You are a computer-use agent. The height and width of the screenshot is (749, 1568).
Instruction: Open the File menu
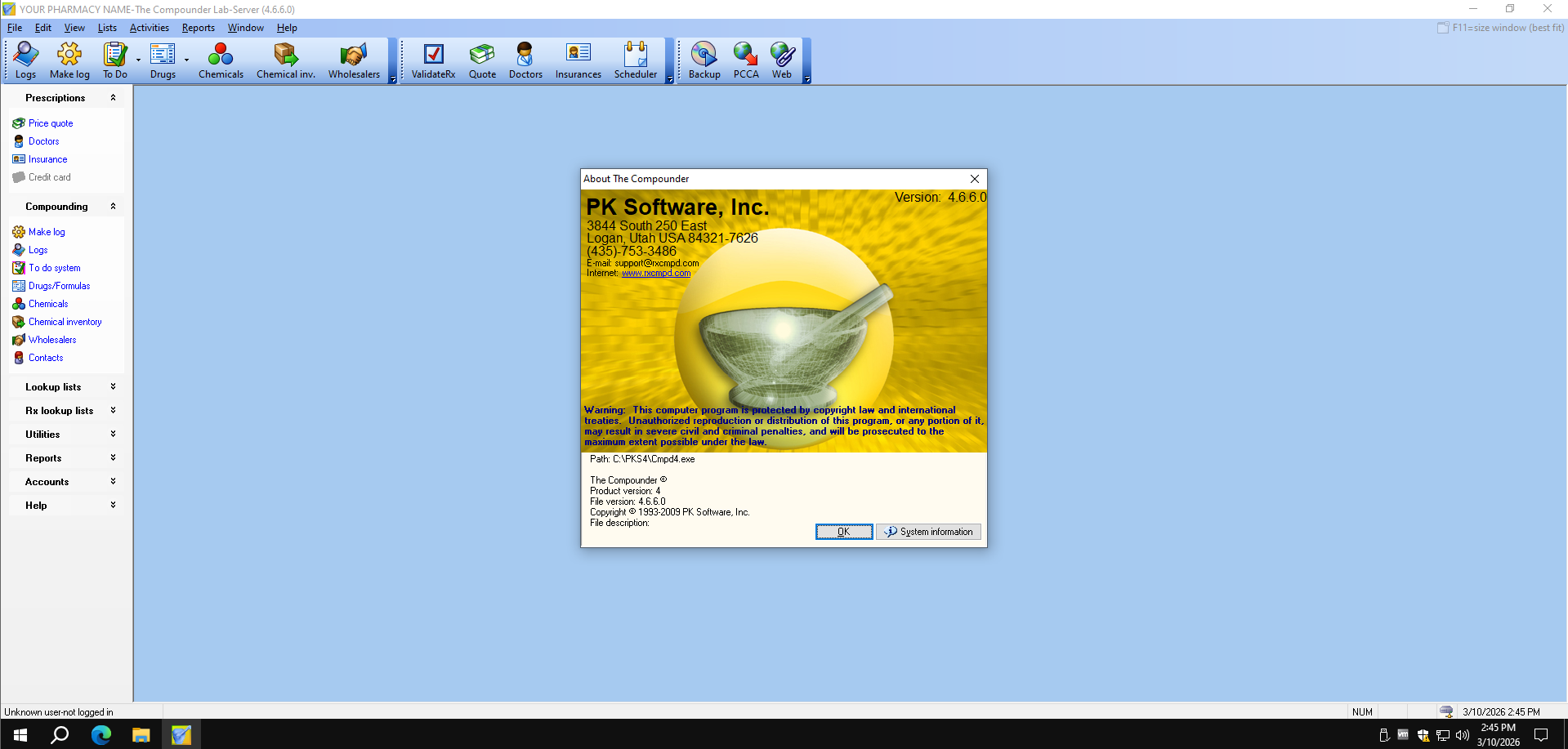click(15, 28)
